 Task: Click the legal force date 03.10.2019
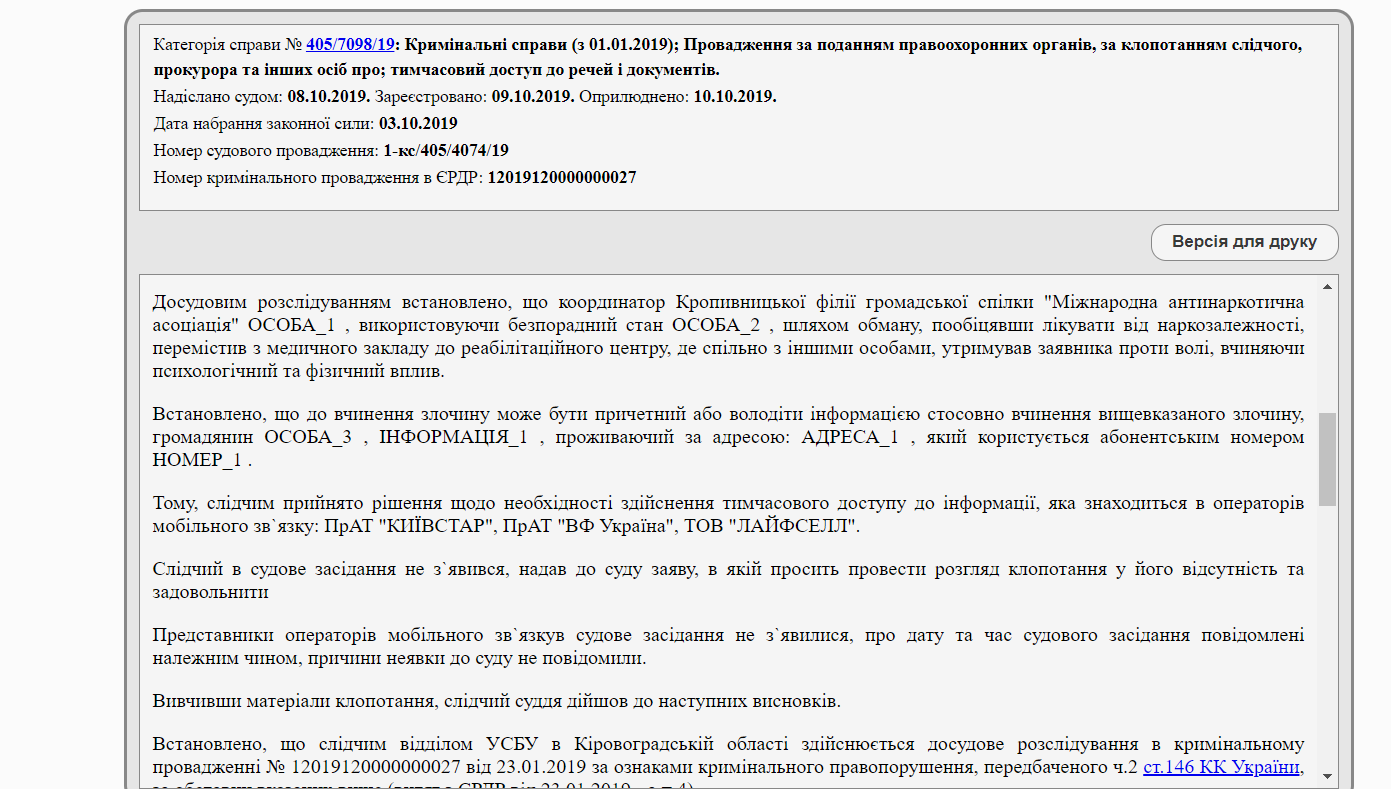coord(418,124)
